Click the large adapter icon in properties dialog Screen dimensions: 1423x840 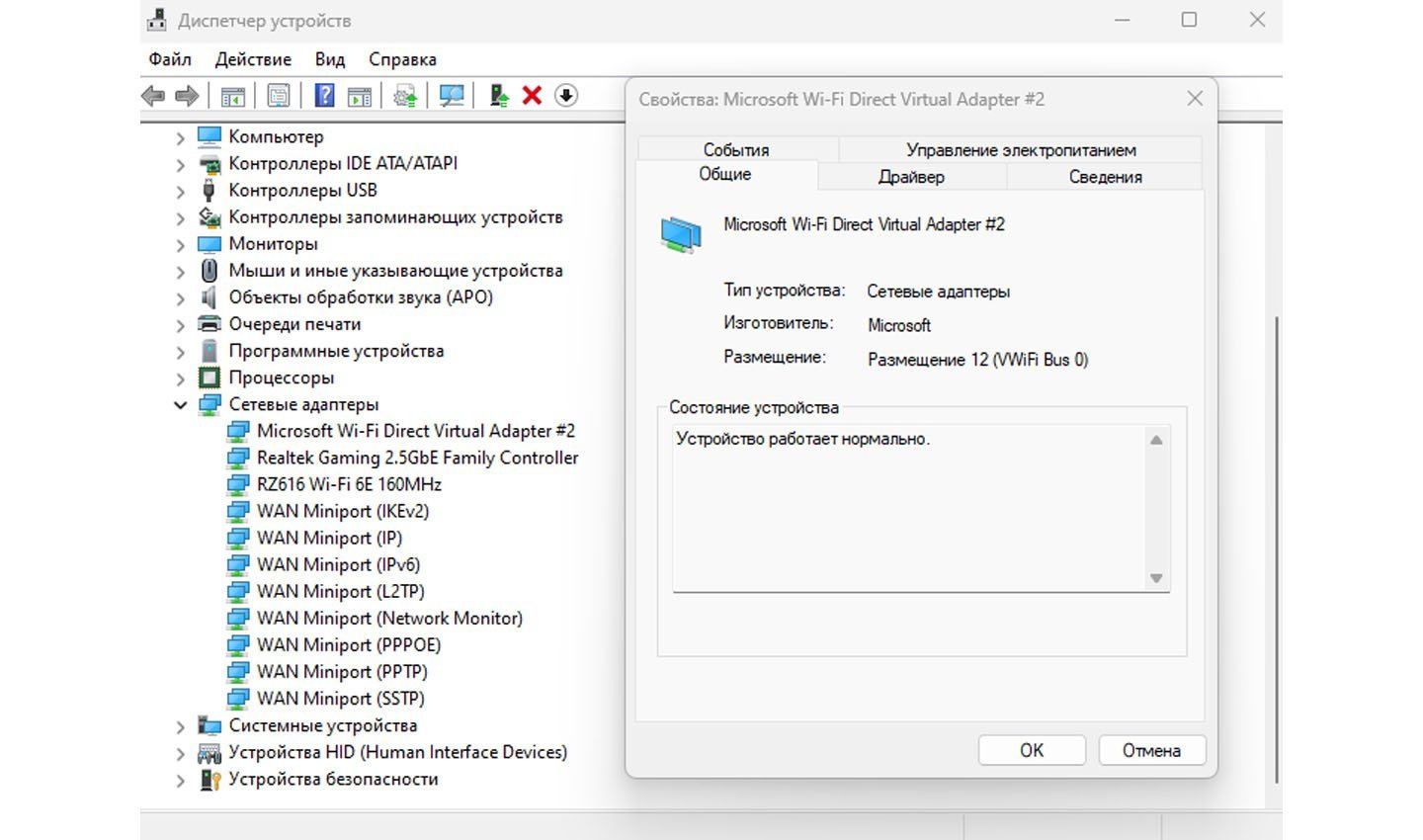(x=681, y=235)
